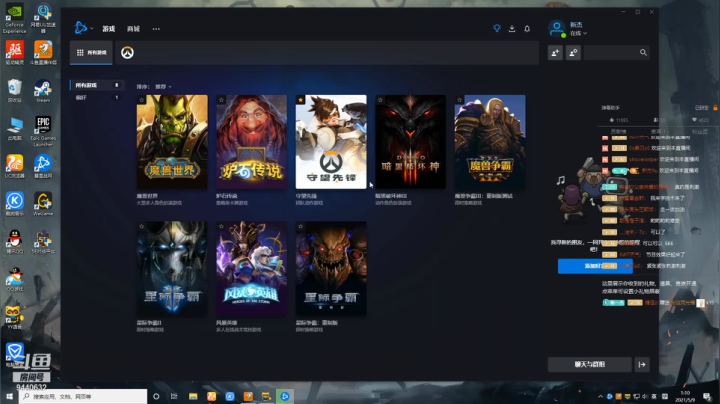Open the downloads icon in header
Viewport: 720px width, 404px height.
[512, 28]
